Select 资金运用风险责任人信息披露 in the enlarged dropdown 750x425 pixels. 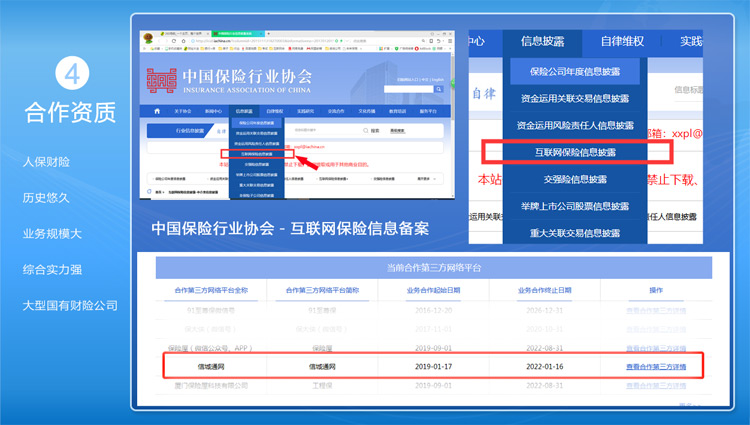coord(574,125)
